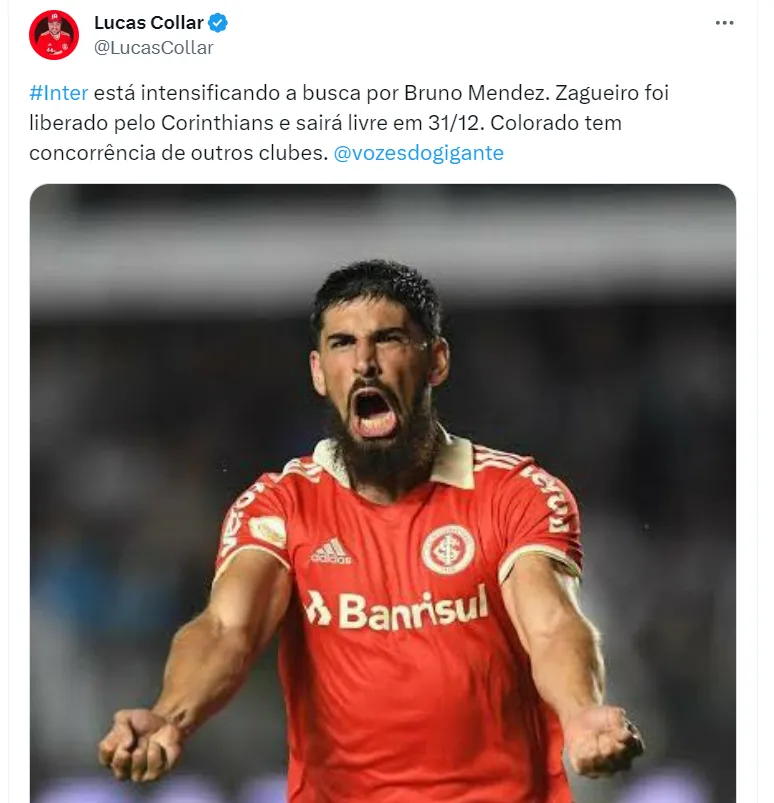Click the blue verified badge

(218, 23)
